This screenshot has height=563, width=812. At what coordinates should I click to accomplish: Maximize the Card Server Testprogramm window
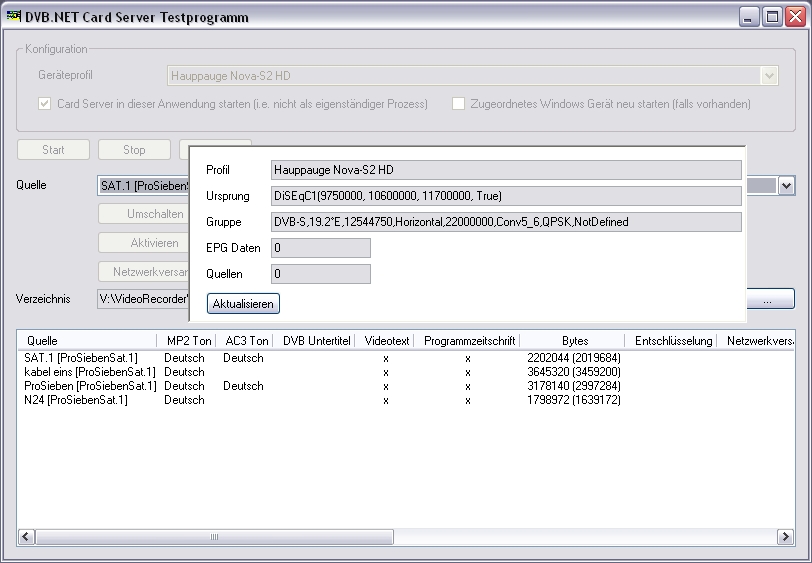[x=772, y=17]
